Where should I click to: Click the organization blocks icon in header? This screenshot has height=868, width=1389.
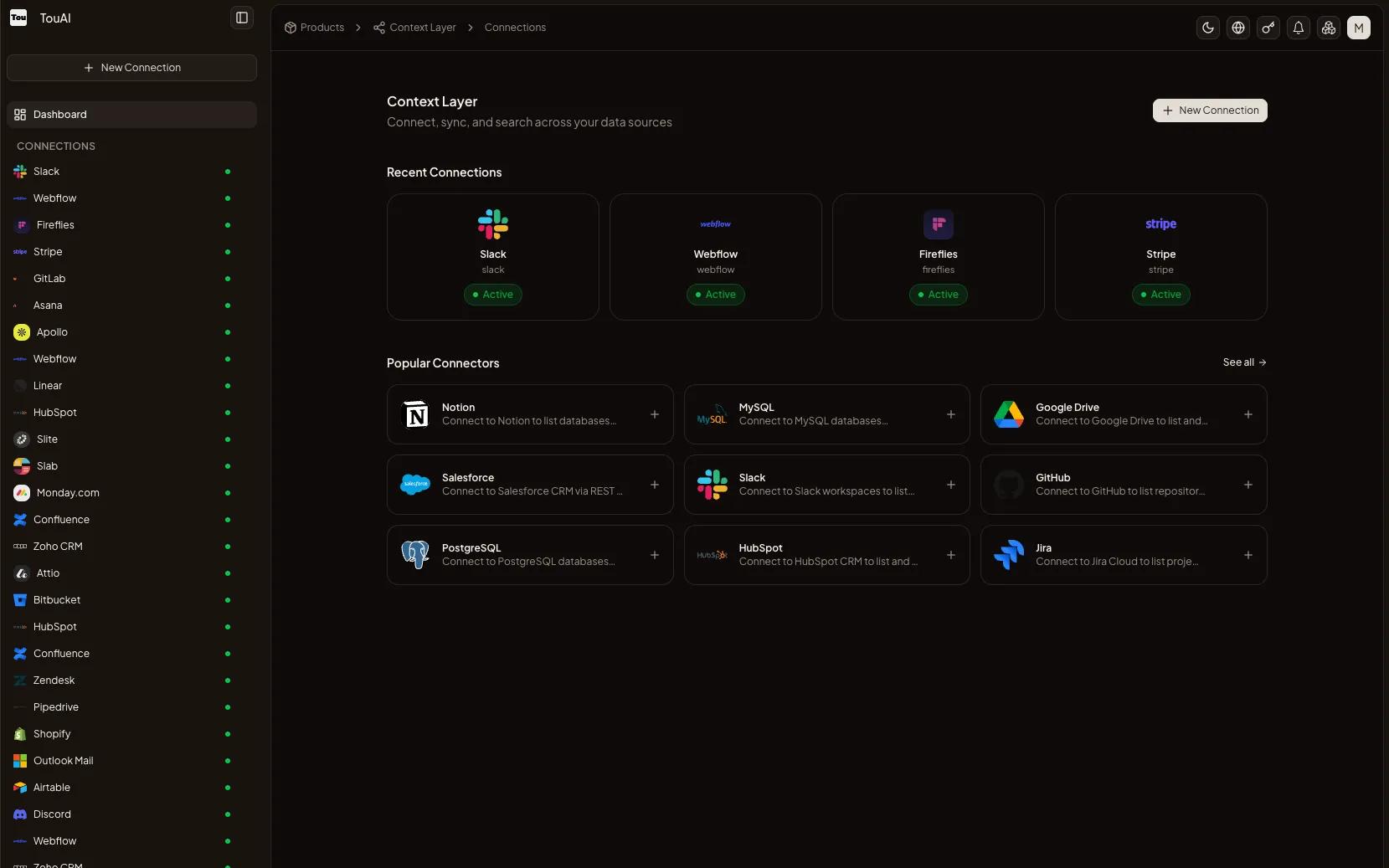(1328, 28)
